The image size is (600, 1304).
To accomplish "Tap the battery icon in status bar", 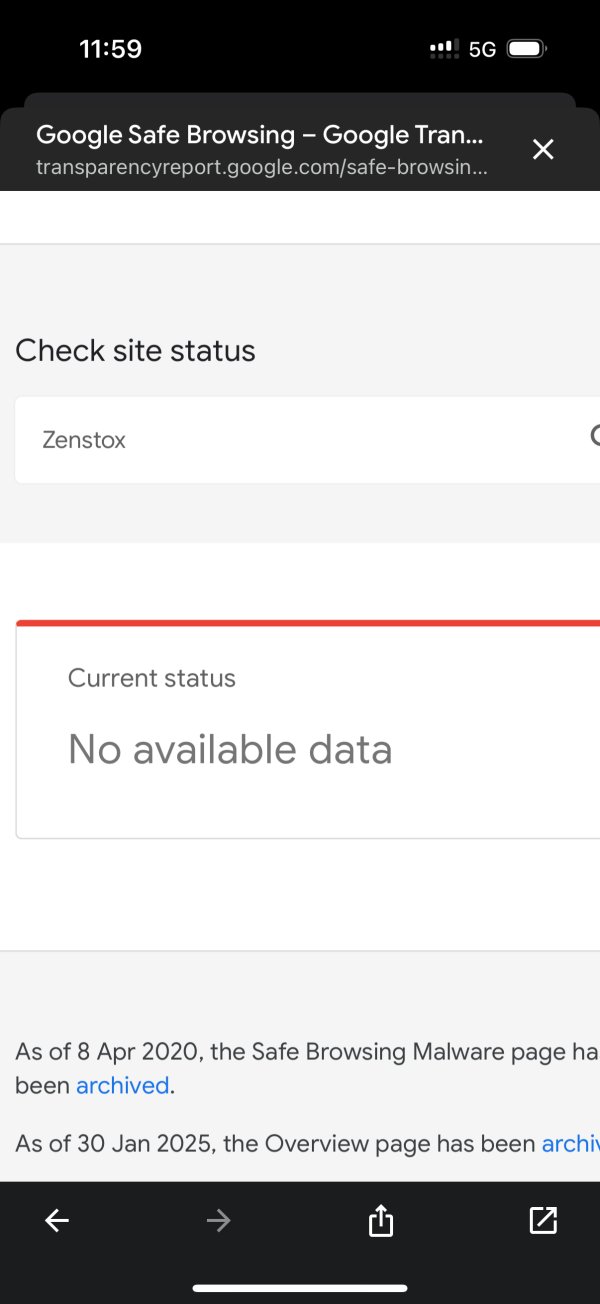I will pos(526,49).
